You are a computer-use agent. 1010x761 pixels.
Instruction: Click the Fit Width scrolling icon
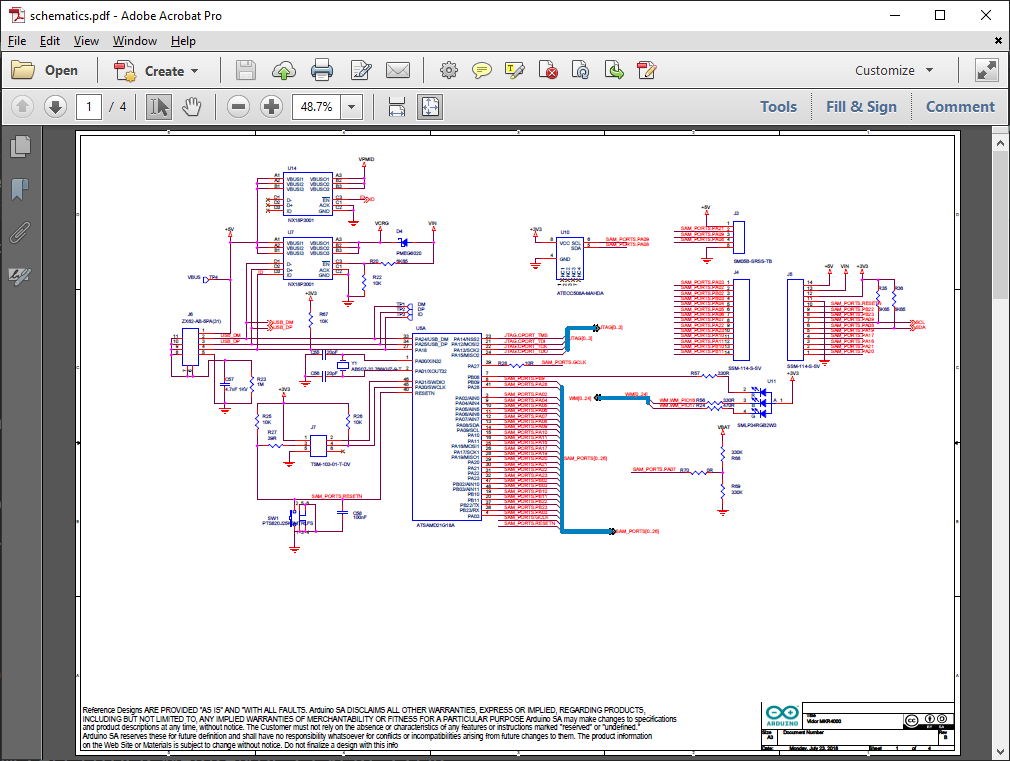coord(397,107)
